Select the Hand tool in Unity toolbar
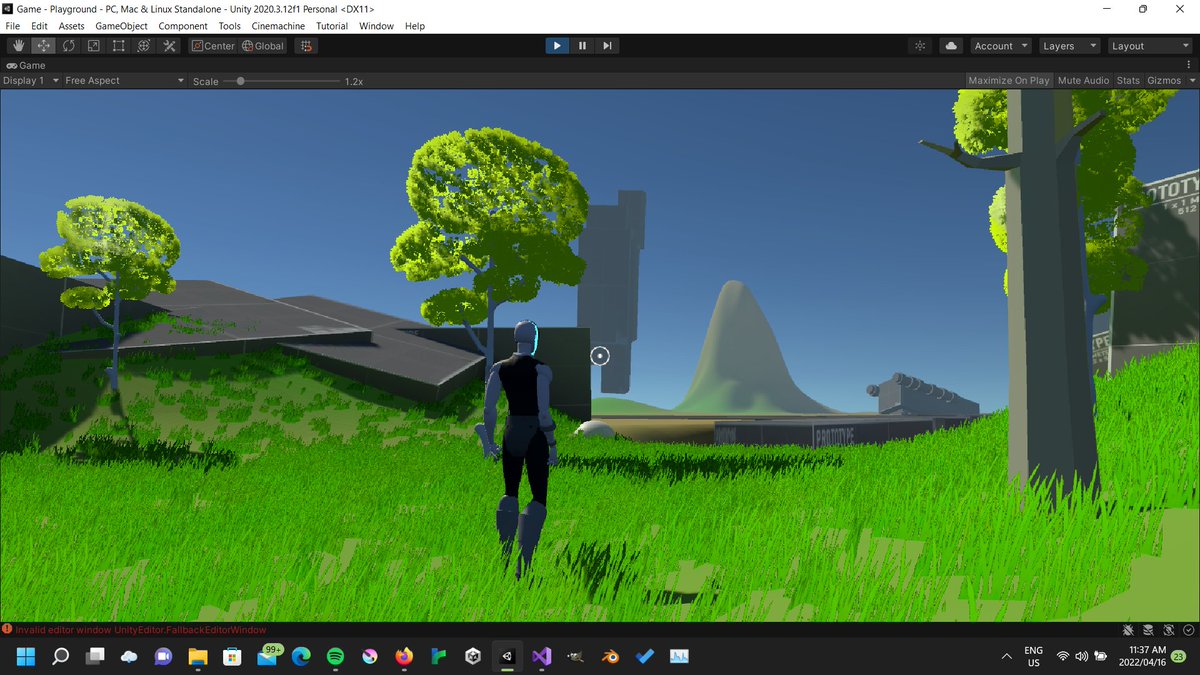Image resolution: width=1200 pixels, height=675 pixels. [19, 46]
